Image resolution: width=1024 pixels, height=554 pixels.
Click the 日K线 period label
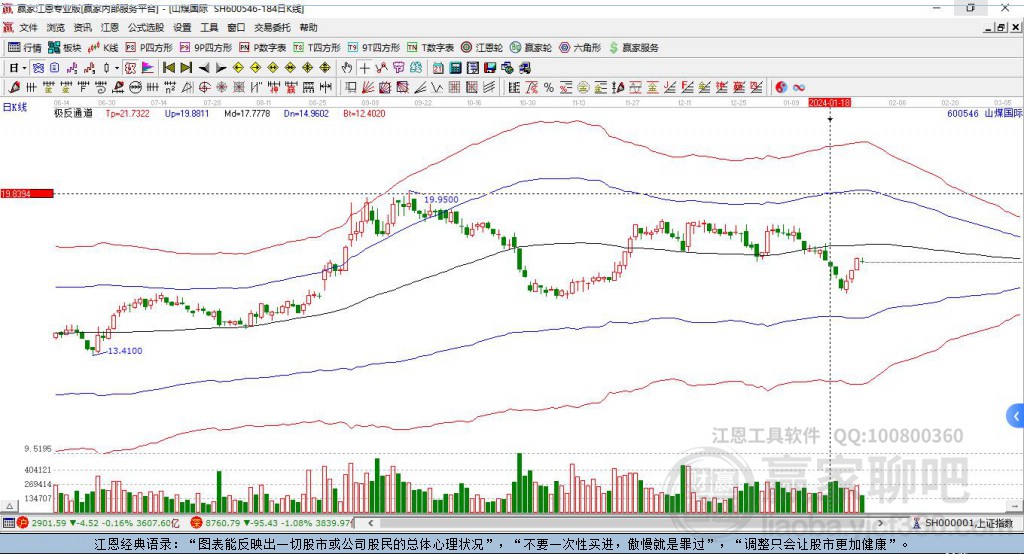click(15, 108)
